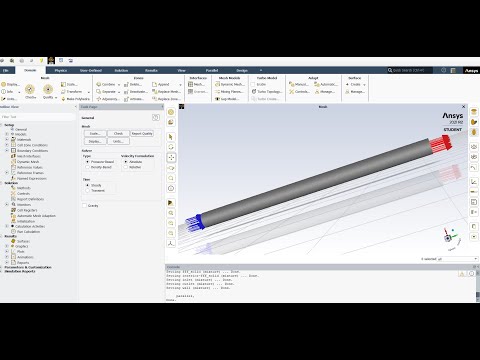Open the Scale tool in the ribbon Mesh group
This screenshot has width=480, height=360.
(69, 84)
